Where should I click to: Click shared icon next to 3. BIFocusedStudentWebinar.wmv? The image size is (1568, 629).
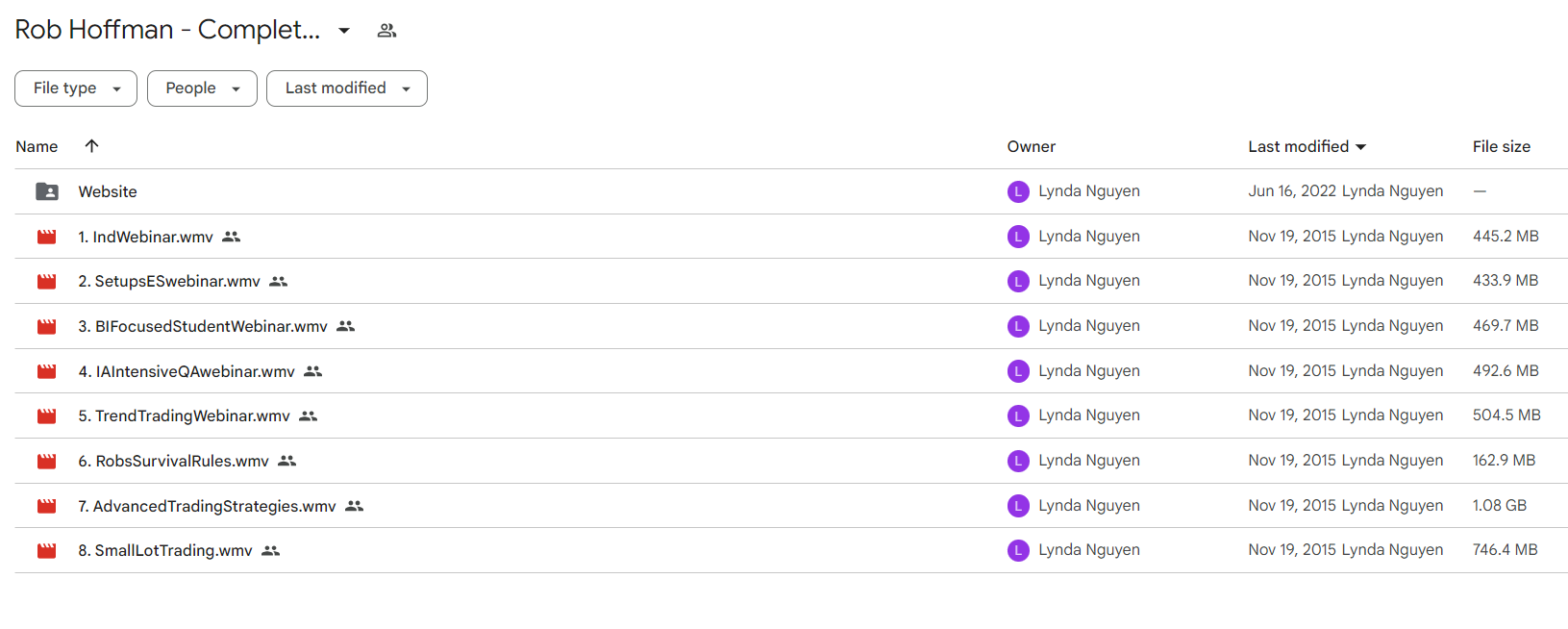[x=346, y=326]
